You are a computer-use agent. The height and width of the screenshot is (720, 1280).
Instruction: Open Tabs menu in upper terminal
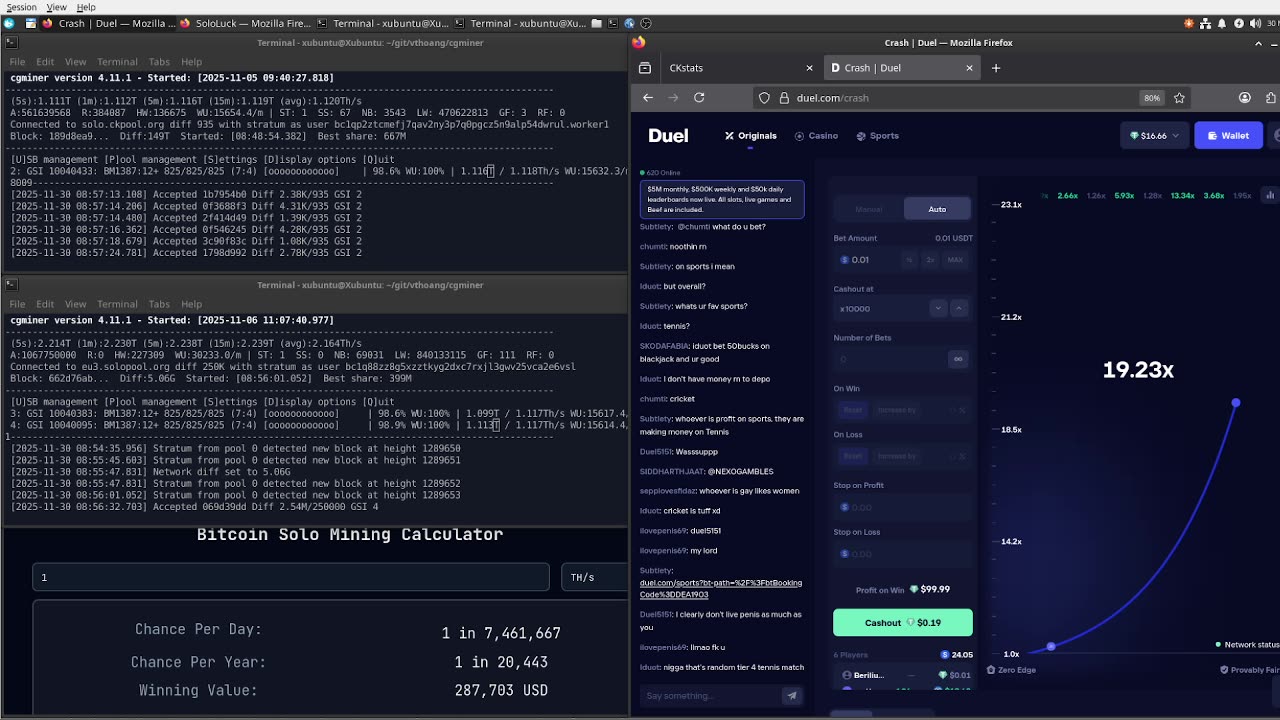pos(159,62)
